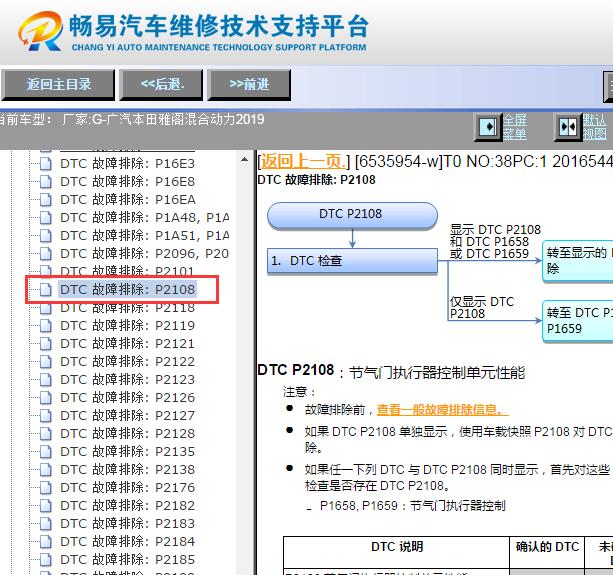
Task: Click document icon beside P2126
Action: [x=46, y=397]
